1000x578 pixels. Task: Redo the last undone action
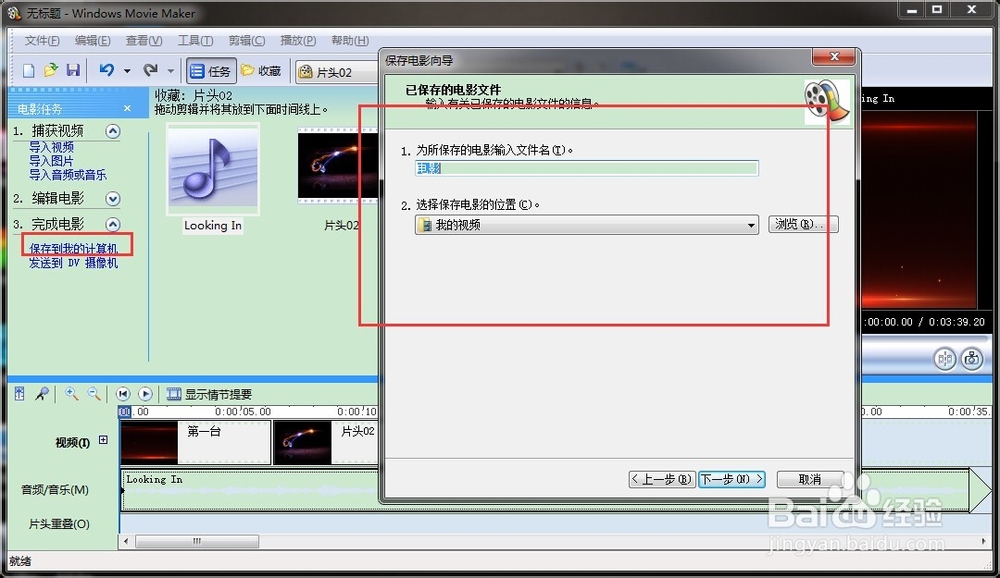(x=151, y=70)
